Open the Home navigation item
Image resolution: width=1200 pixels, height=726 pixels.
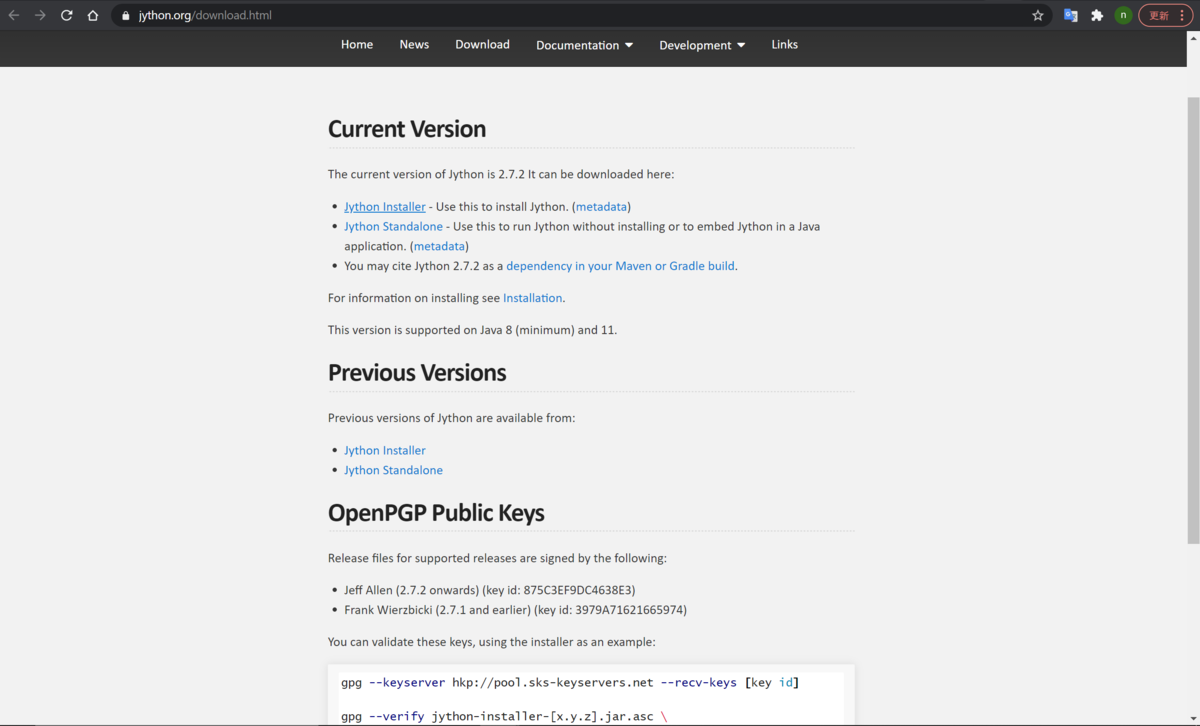pos(357,44)
